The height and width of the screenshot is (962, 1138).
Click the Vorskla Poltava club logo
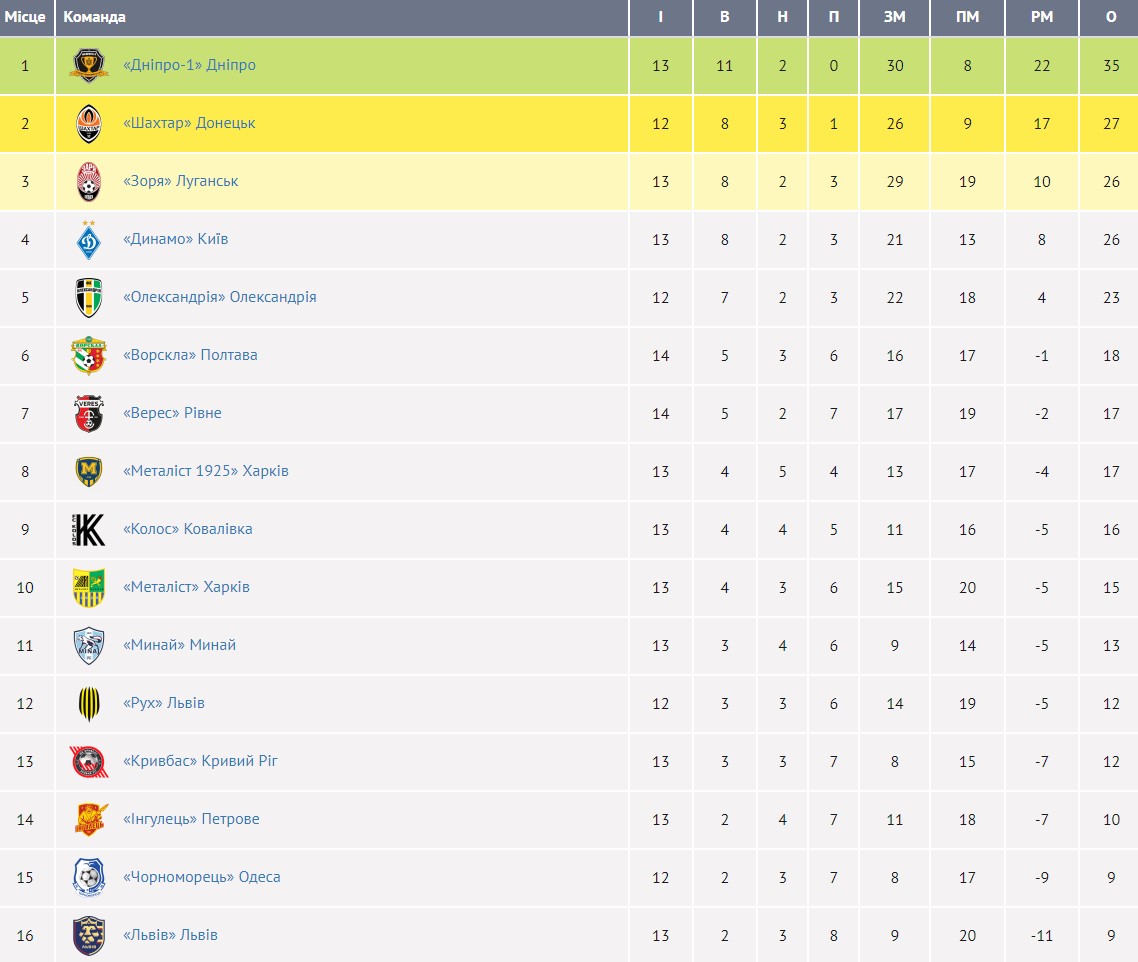[x=89, y=356]
